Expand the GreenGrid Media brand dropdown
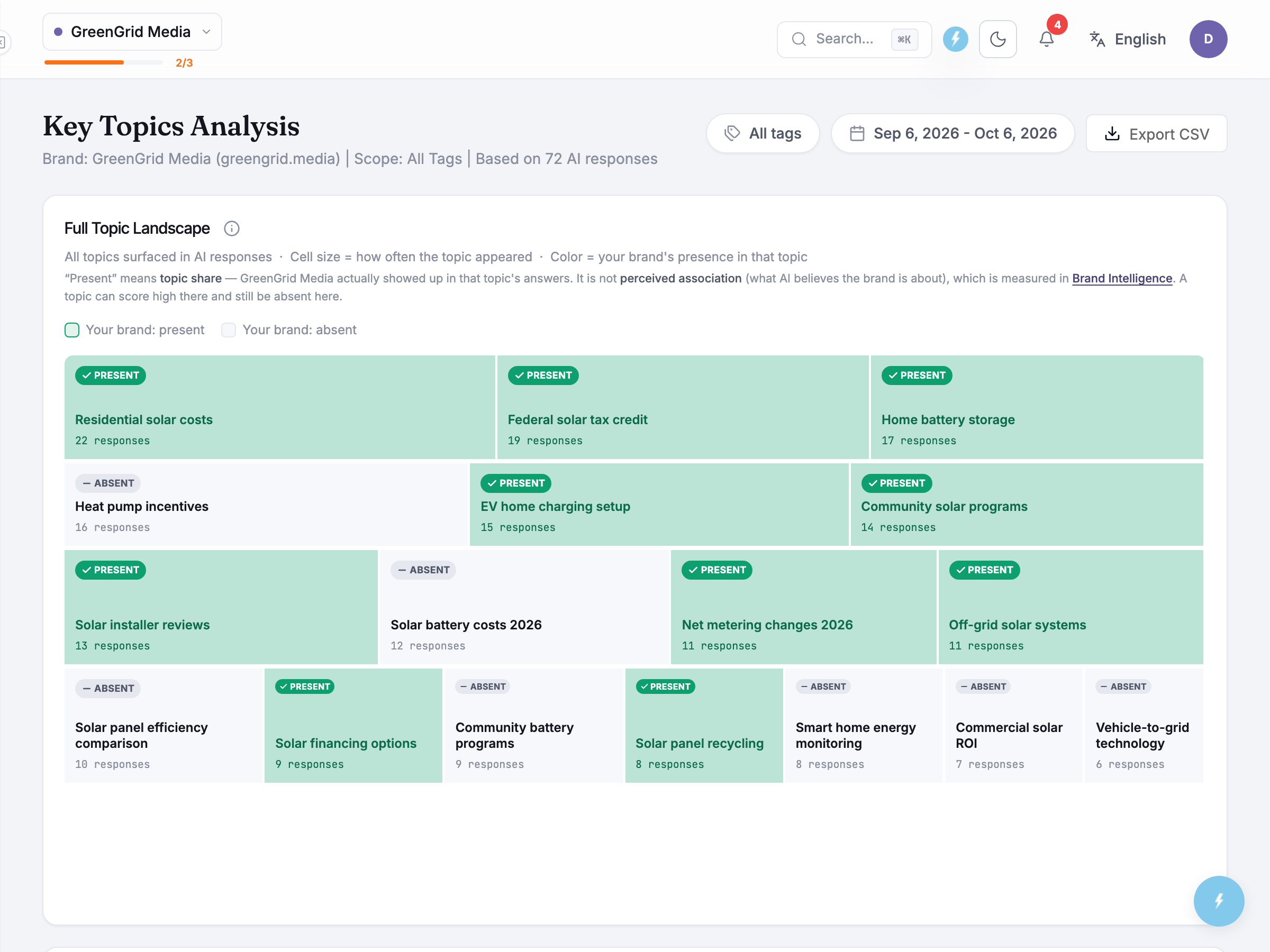This screenshot has height=952, width=1270. tap(132, 32)
